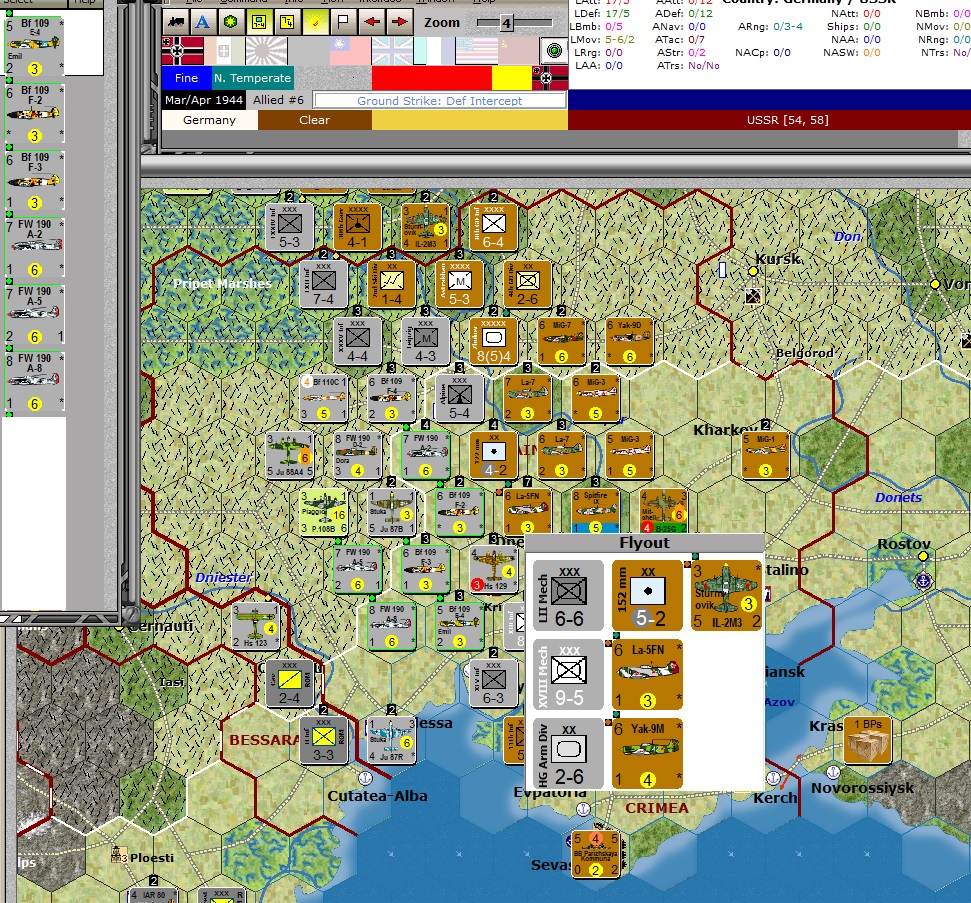Click the red left arrow toolbar button

pyautogui.click(x=372, y=22)
